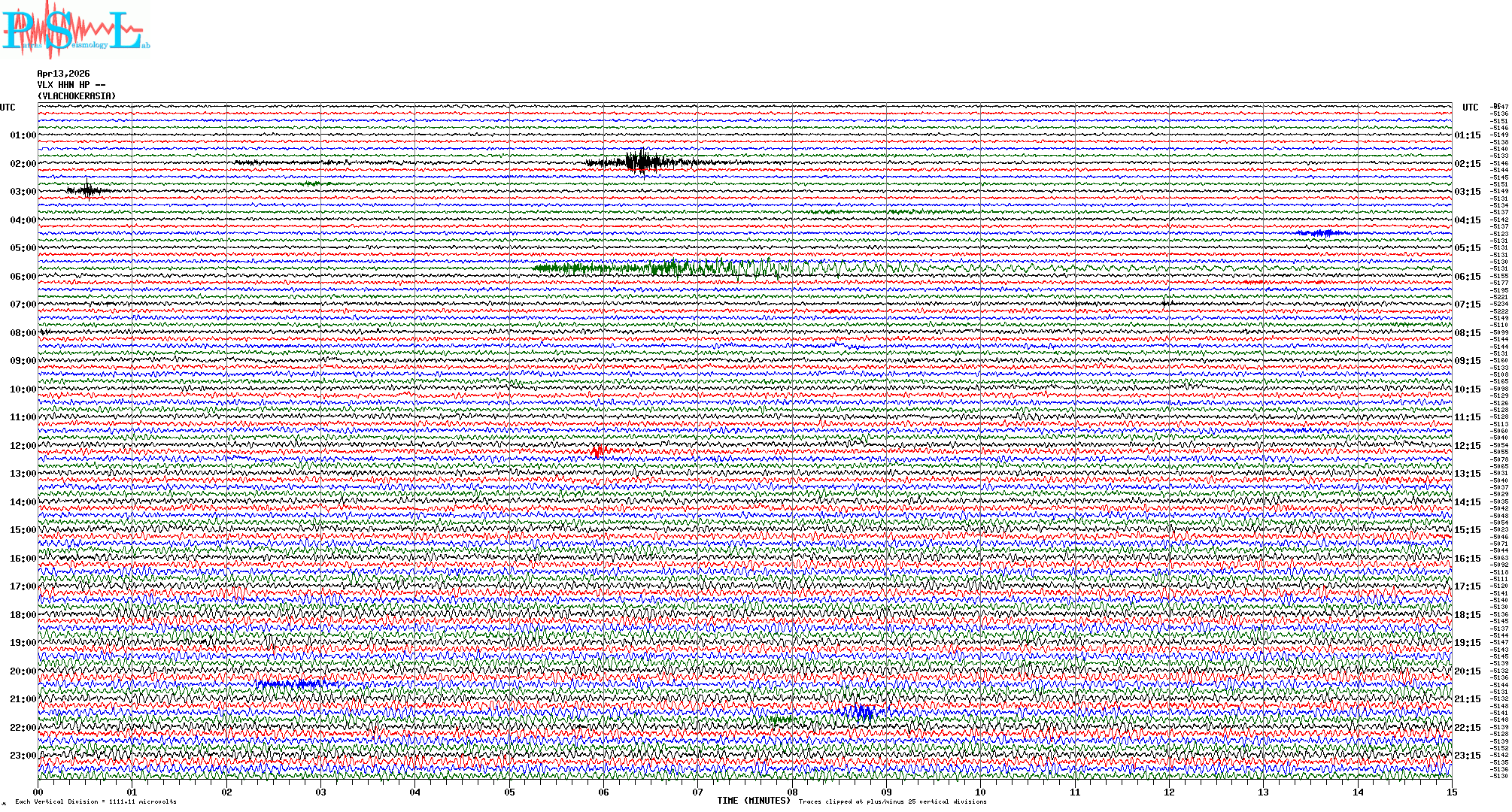The image size is (1512, 812).
Task: Click the Apr13,2026 date text
Action: pyautogui.click(x=63, y=74)
